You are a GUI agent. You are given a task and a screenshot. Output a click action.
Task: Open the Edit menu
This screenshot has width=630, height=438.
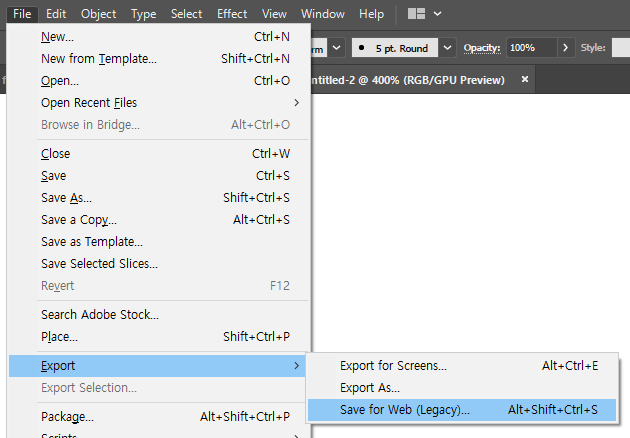click(56, 14)
